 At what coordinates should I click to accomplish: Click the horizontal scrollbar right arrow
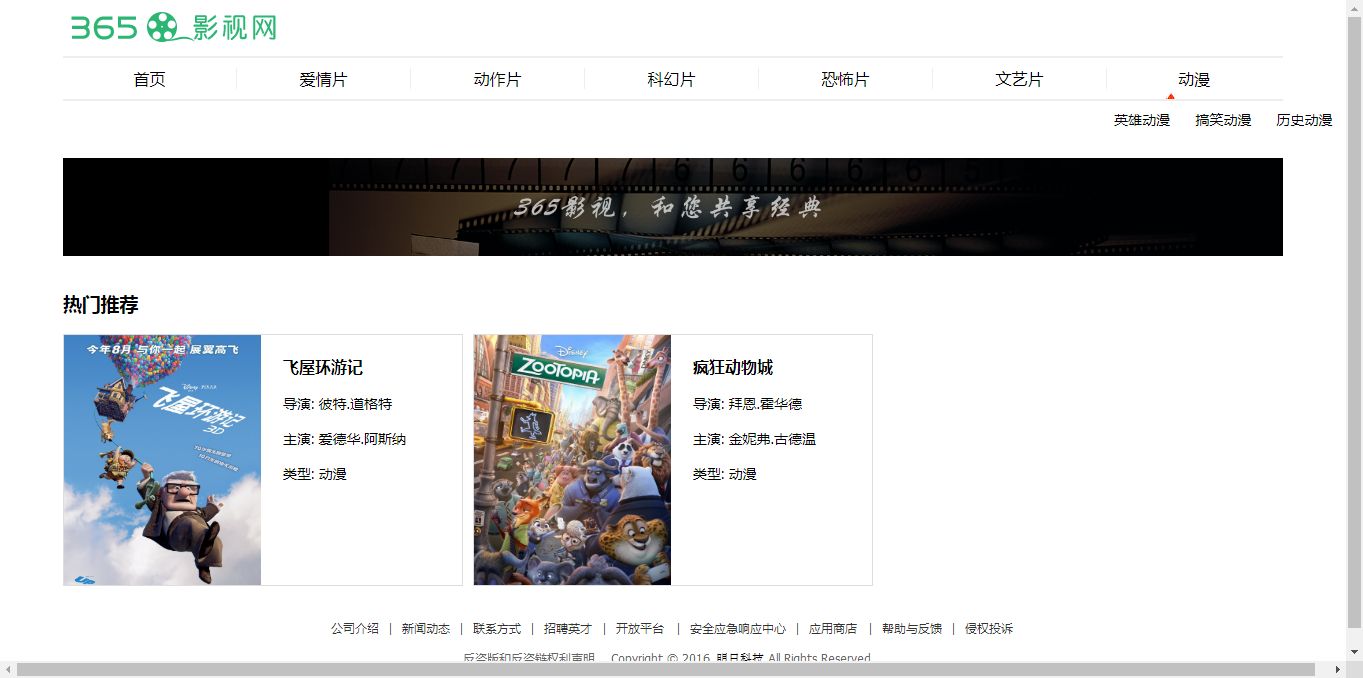[1337, 669]
